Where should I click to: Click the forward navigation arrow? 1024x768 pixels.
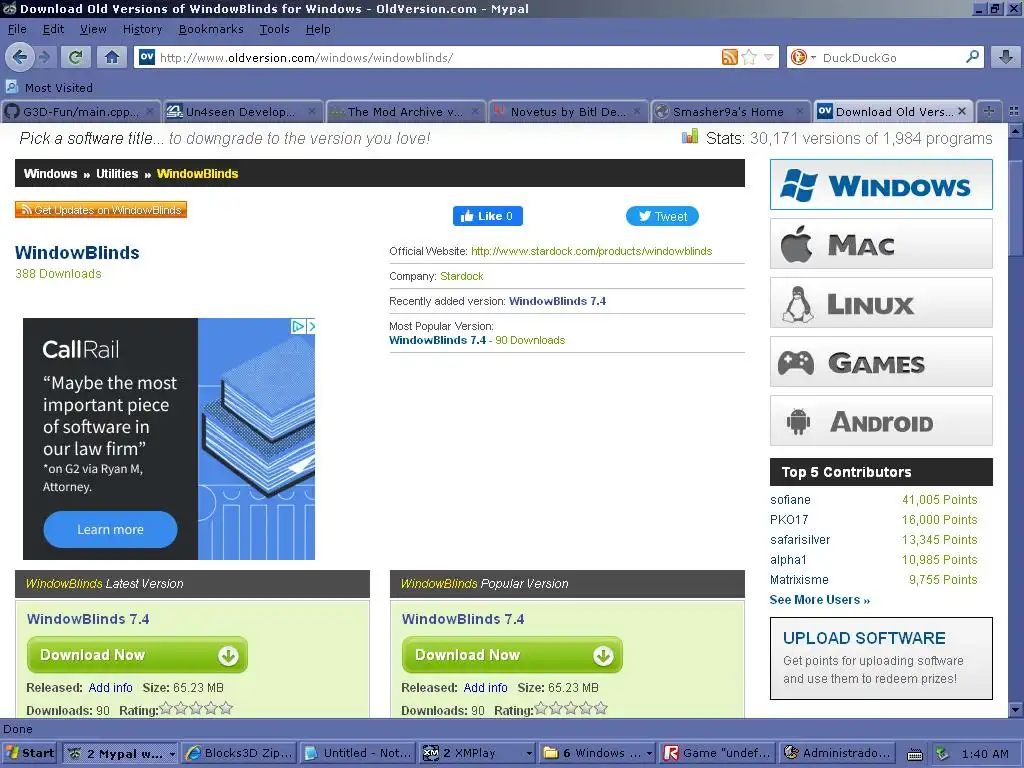[x=44, y=57]
